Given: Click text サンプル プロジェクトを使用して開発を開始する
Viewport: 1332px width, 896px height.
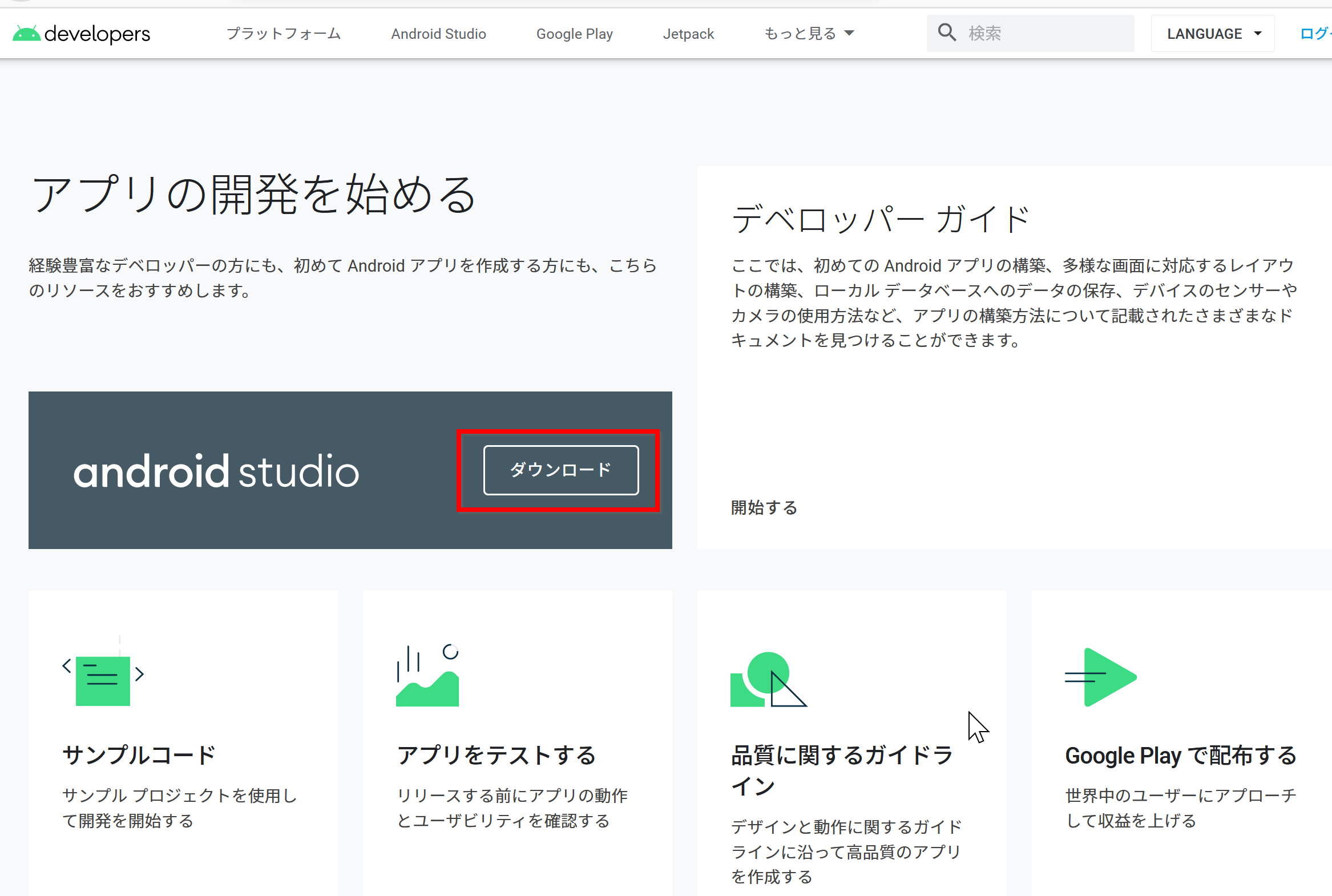Looking at the screenshot, I should pyautogui.click(x=180, y=808).
